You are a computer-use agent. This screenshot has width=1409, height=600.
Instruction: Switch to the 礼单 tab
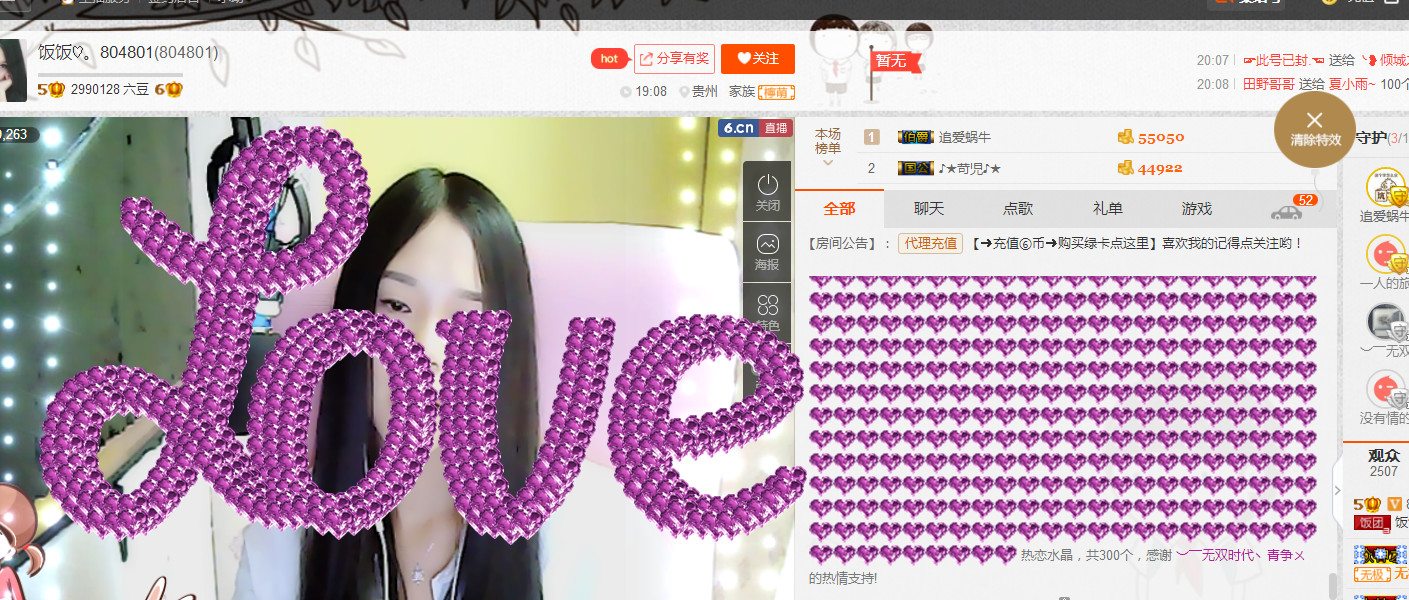(x=1107, y=209)
